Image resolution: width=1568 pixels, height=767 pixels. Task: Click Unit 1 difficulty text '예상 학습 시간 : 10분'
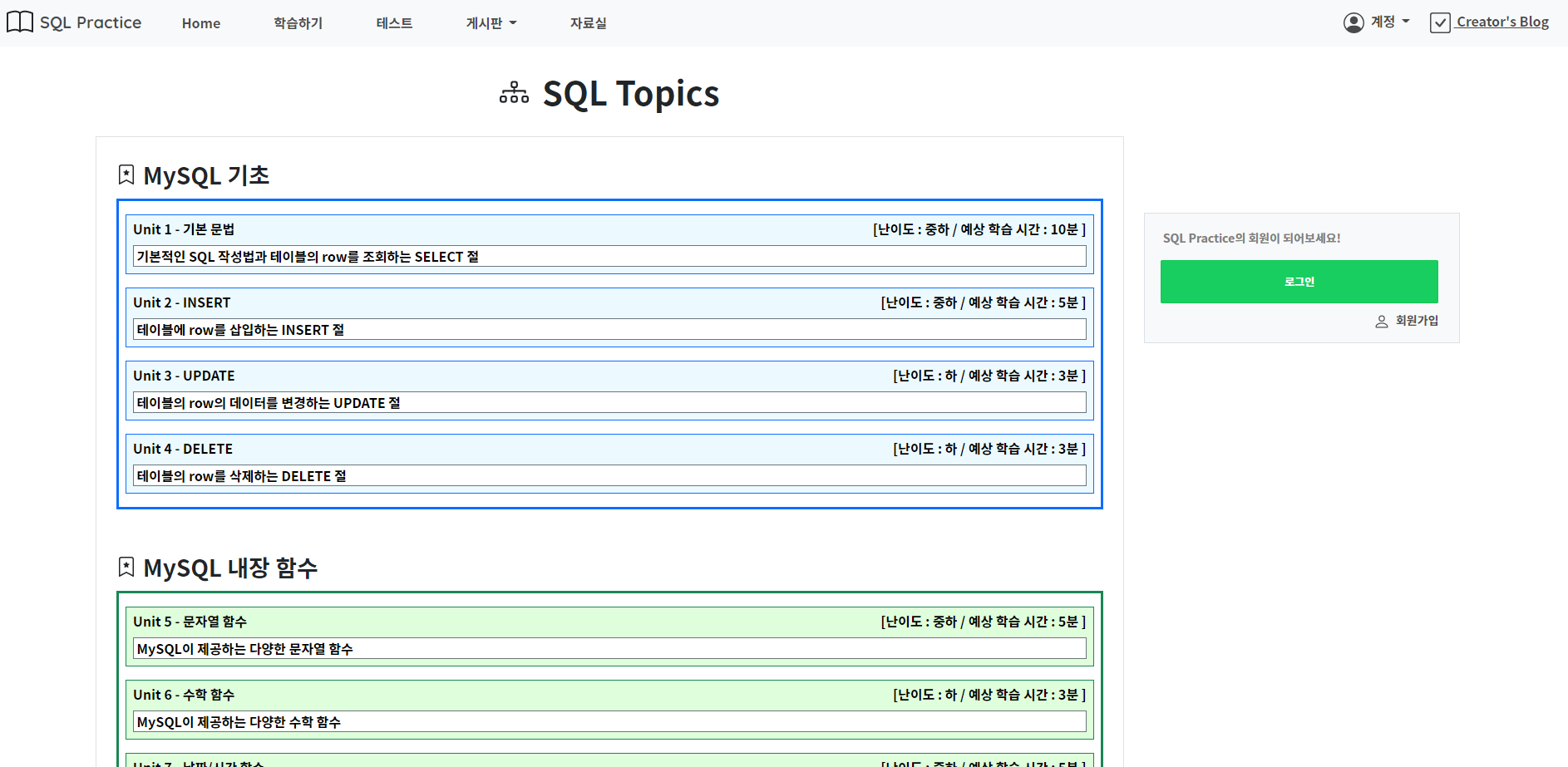click(x=1019, y=229)
